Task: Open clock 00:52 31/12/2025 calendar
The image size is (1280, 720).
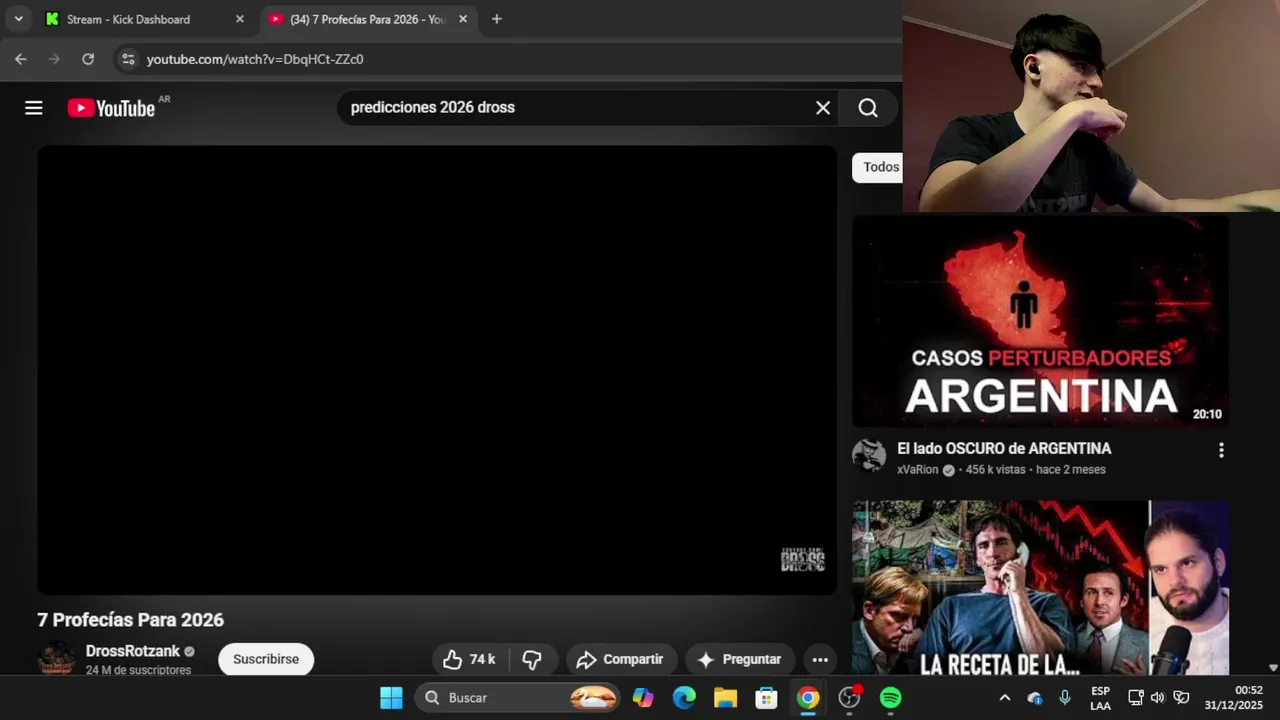Action: pyautogui.click(x=1233, y=697)
